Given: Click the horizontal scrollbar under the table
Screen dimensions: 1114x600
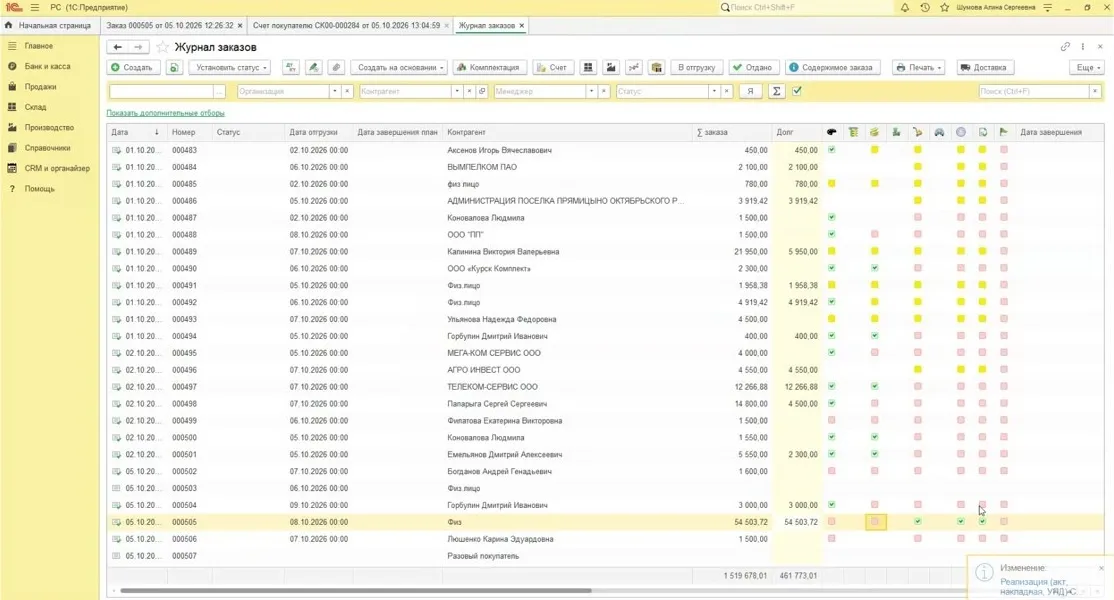Looking at the screenshot, I should point(355,590).
